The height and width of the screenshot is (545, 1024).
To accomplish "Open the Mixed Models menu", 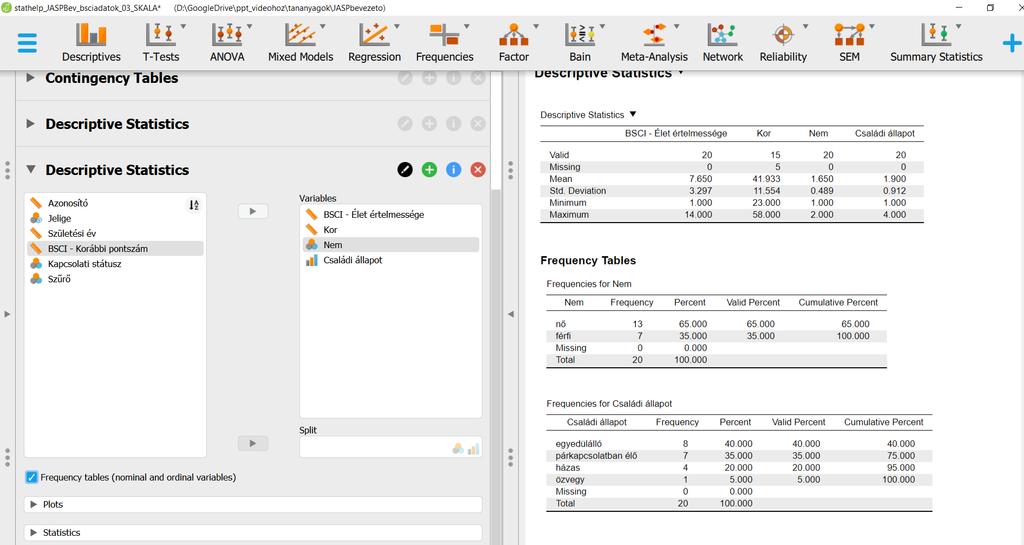I will 300,42.
